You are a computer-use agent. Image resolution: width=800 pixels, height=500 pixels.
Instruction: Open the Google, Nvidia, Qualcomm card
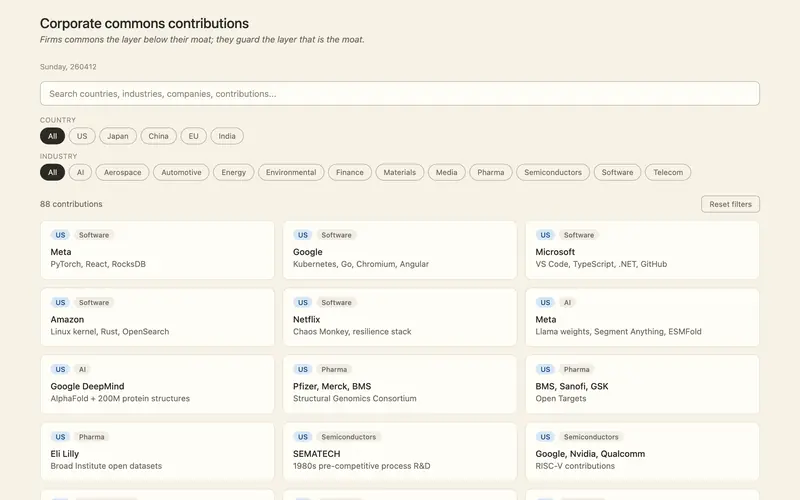coord(642,452)
